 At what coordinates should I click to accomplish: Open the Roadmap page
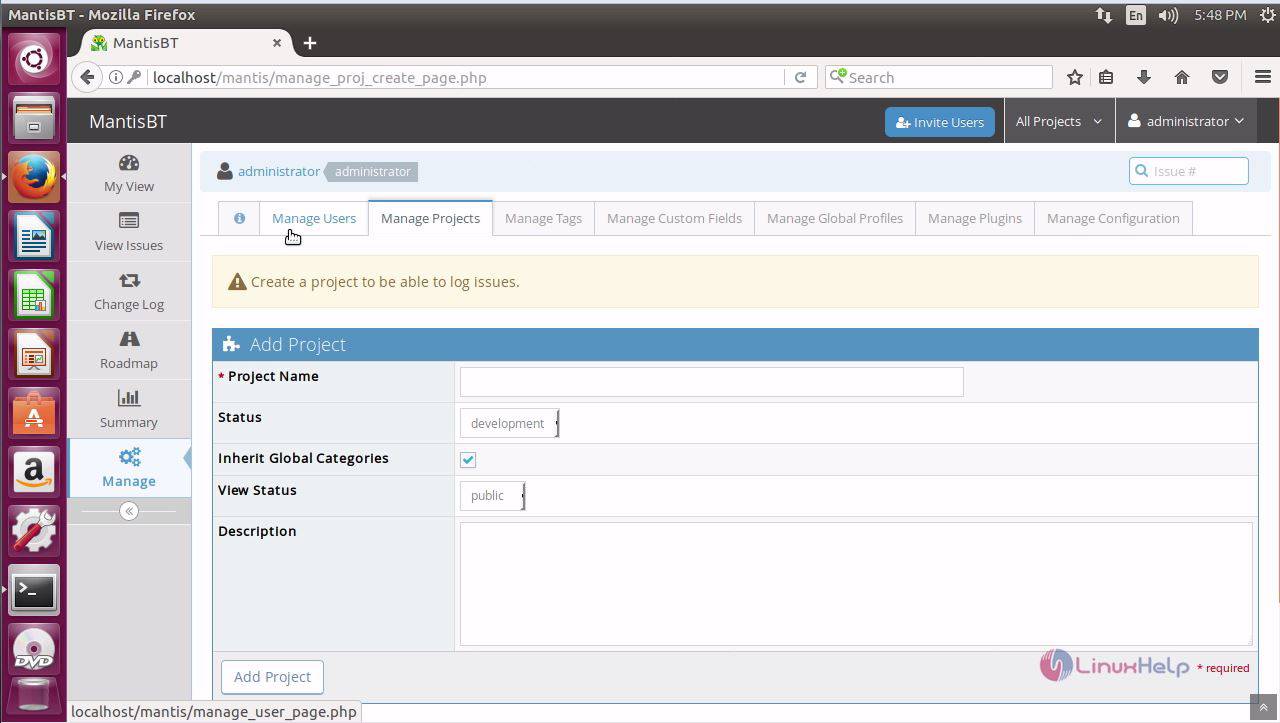(x=129, y=350)
